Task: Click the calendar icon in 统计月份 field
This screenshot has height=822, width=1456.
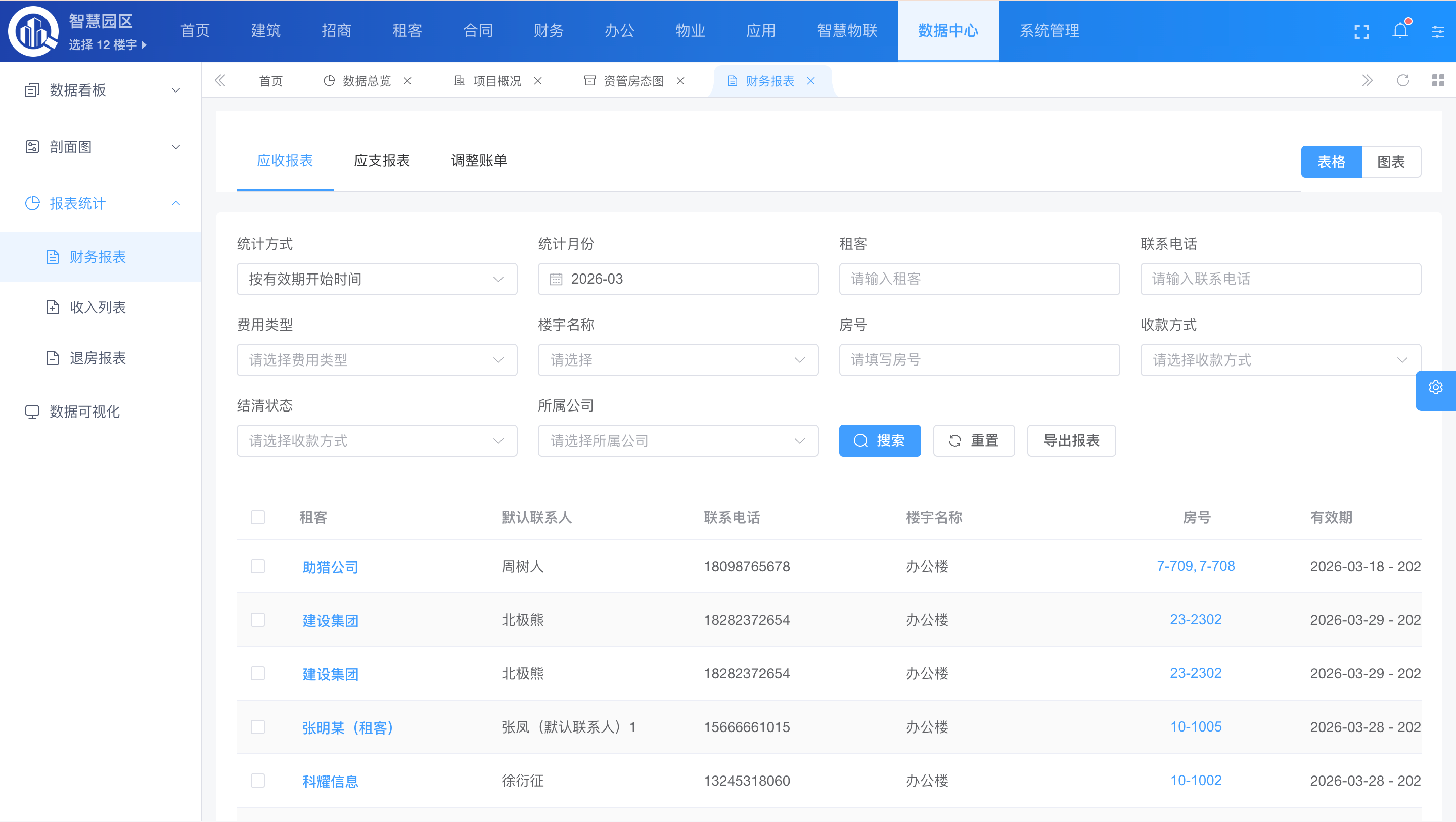Action: 556,279
